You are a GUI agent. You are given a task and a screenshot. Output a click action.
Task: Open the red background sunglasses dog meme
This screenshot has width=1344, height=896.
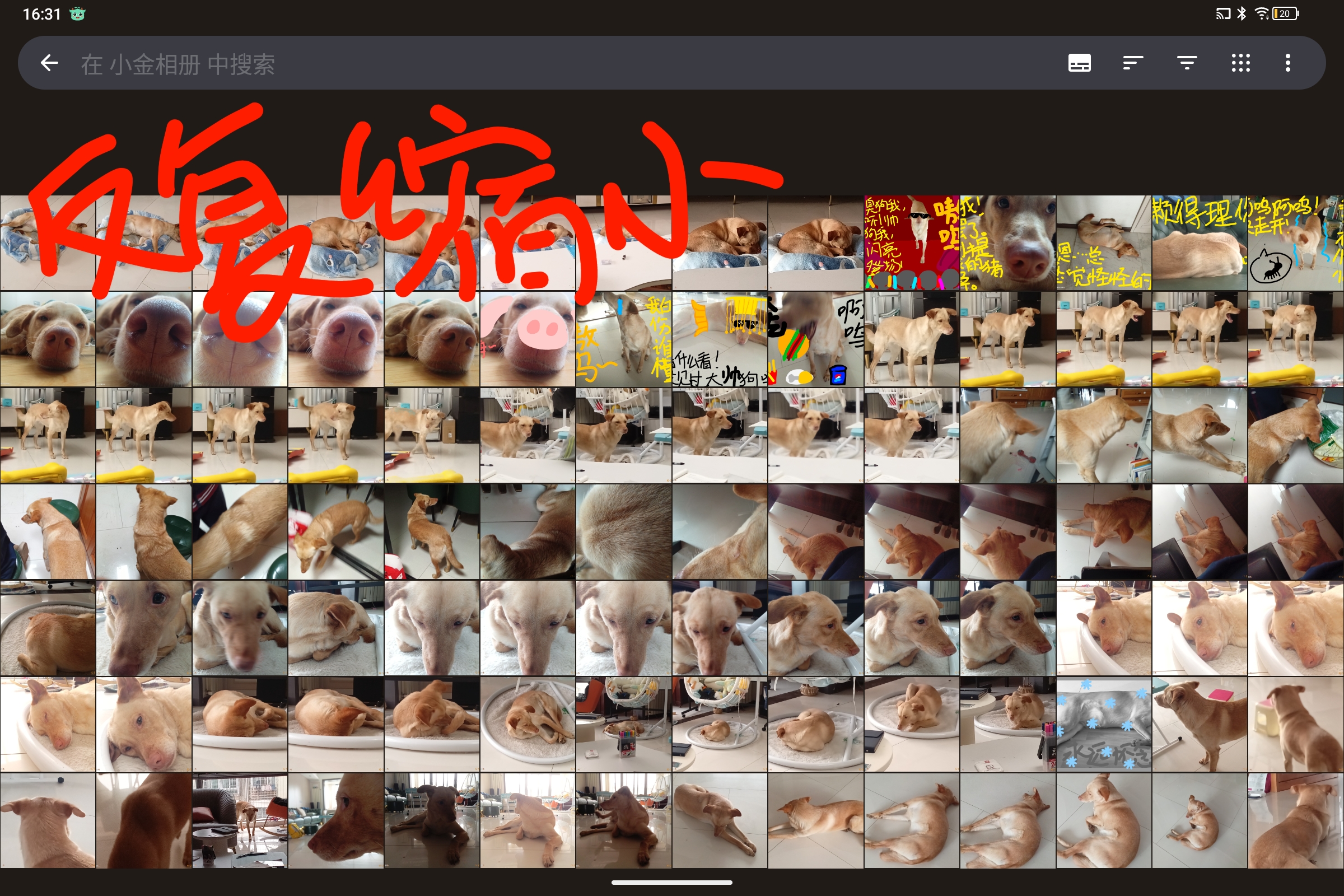912,243
